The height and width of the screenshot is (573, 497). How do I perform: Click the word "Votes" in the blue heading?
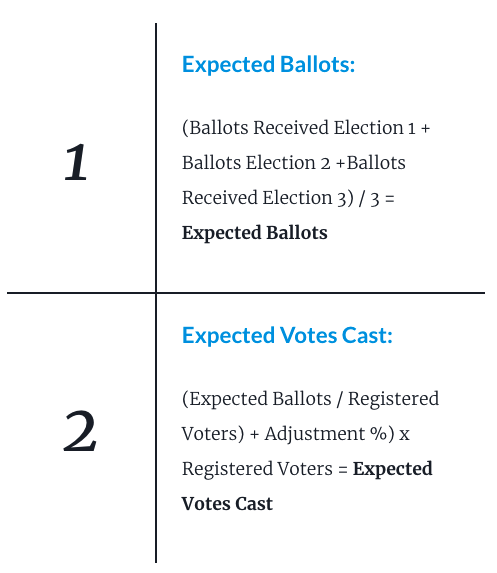pyautogui.click(x=308, y=335)
